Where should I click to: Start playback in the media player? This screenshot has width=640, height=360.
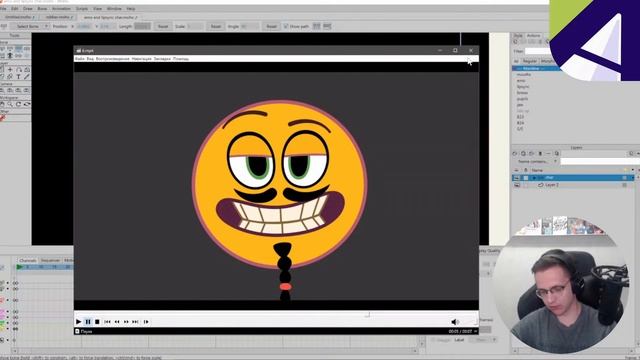coord(78,322)
